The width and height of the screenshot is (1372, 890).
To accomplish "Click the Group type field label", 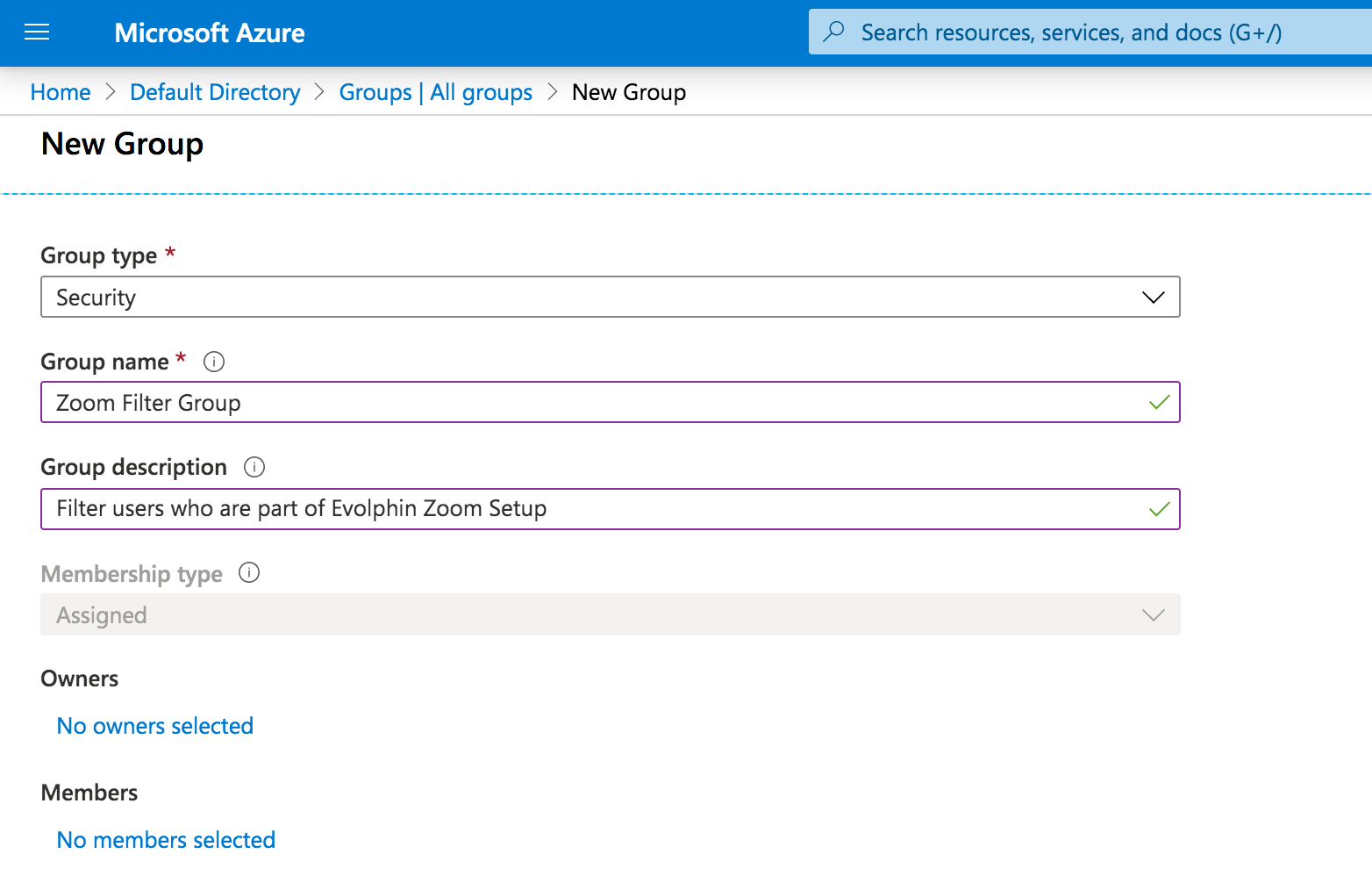I will 99,255.
